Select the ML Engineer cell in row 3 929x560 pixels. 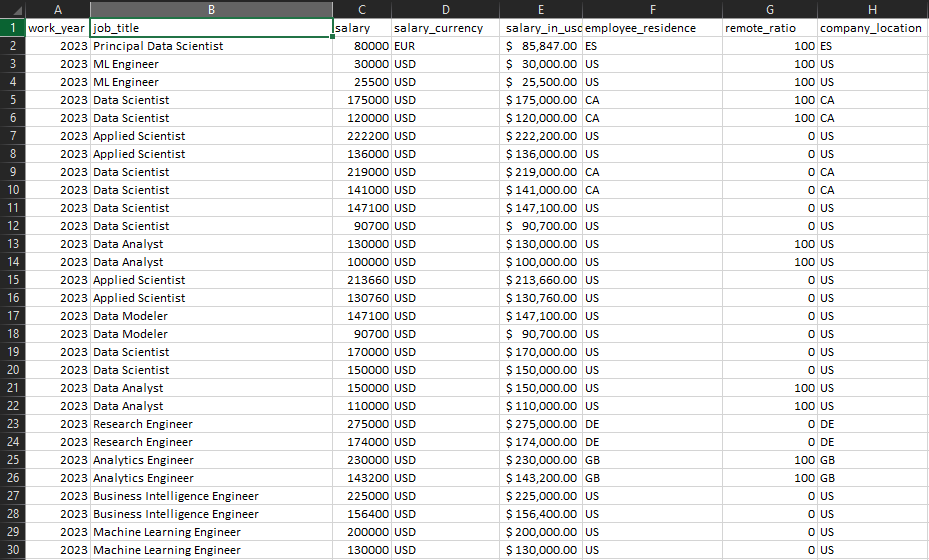(x=211, y=64)
